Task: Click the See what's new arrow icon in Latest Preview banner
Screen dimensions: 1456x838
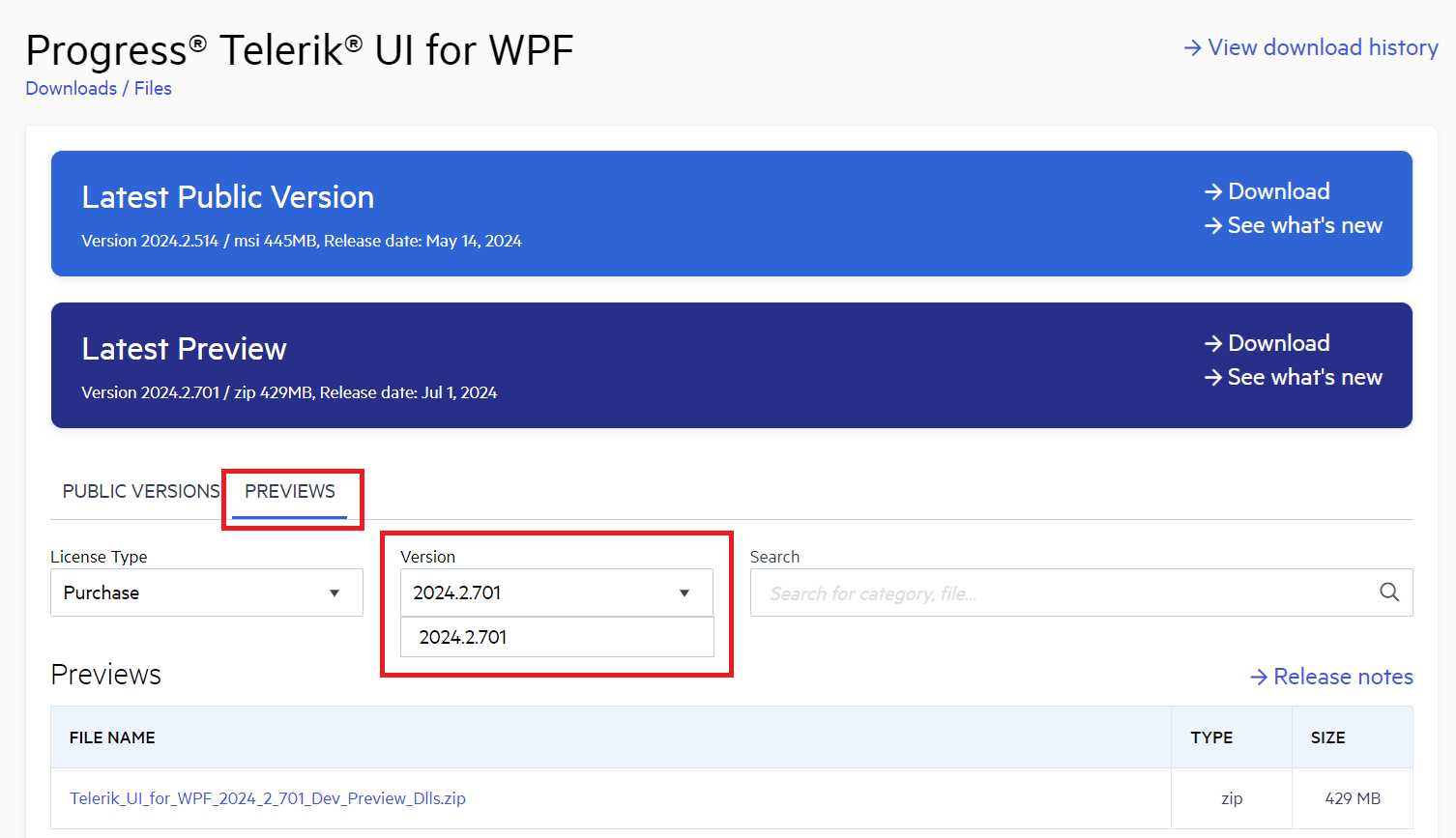Action: (1213, 377)
